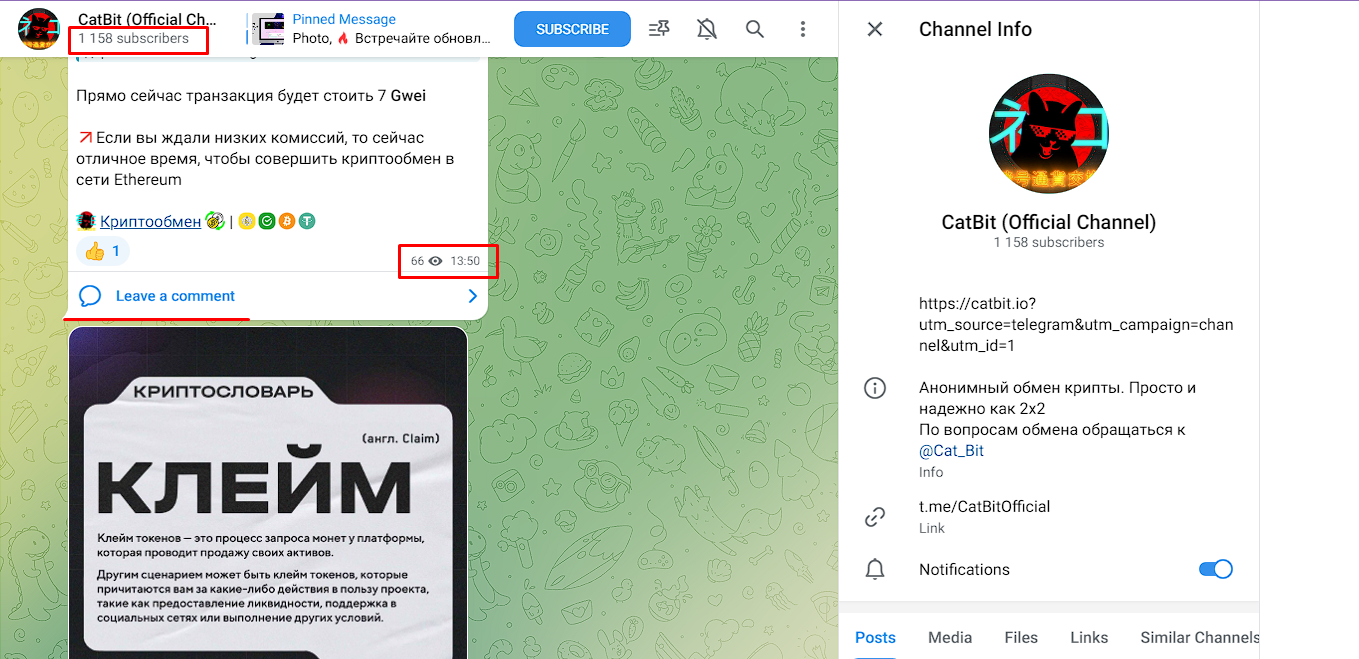
Task: Click the eye views icon on post
Action: (x=435, y=261)
